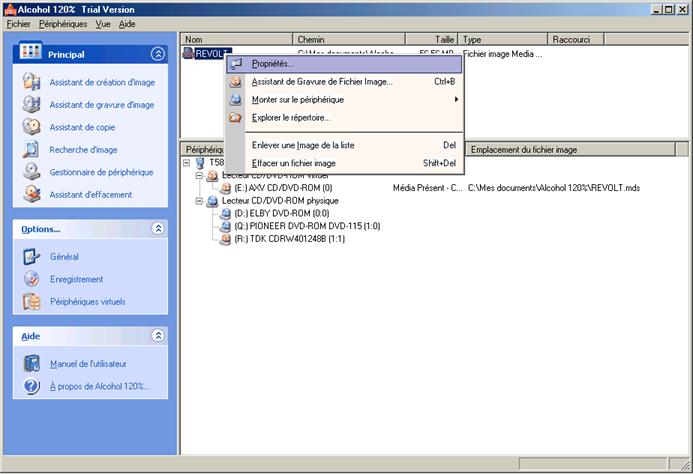Collapse the T58 computer tree node
693x474 pixels.
tap(187, 163)
